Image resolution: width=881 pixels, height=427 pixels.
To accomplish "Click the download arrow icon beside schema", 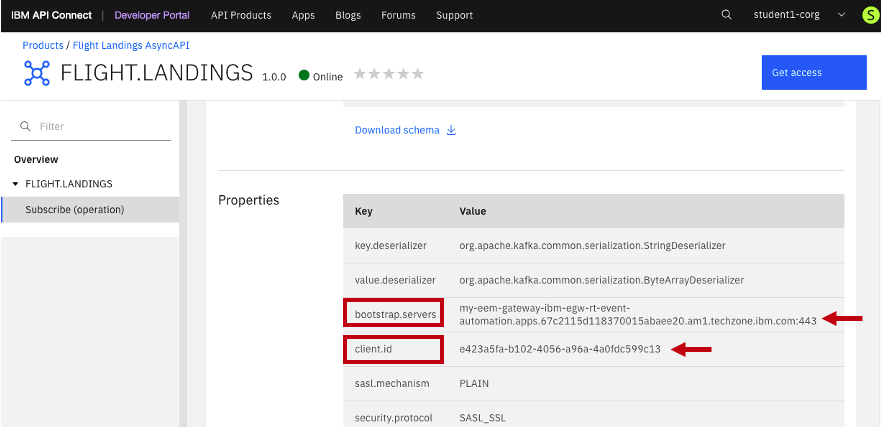I will point(451,130).
